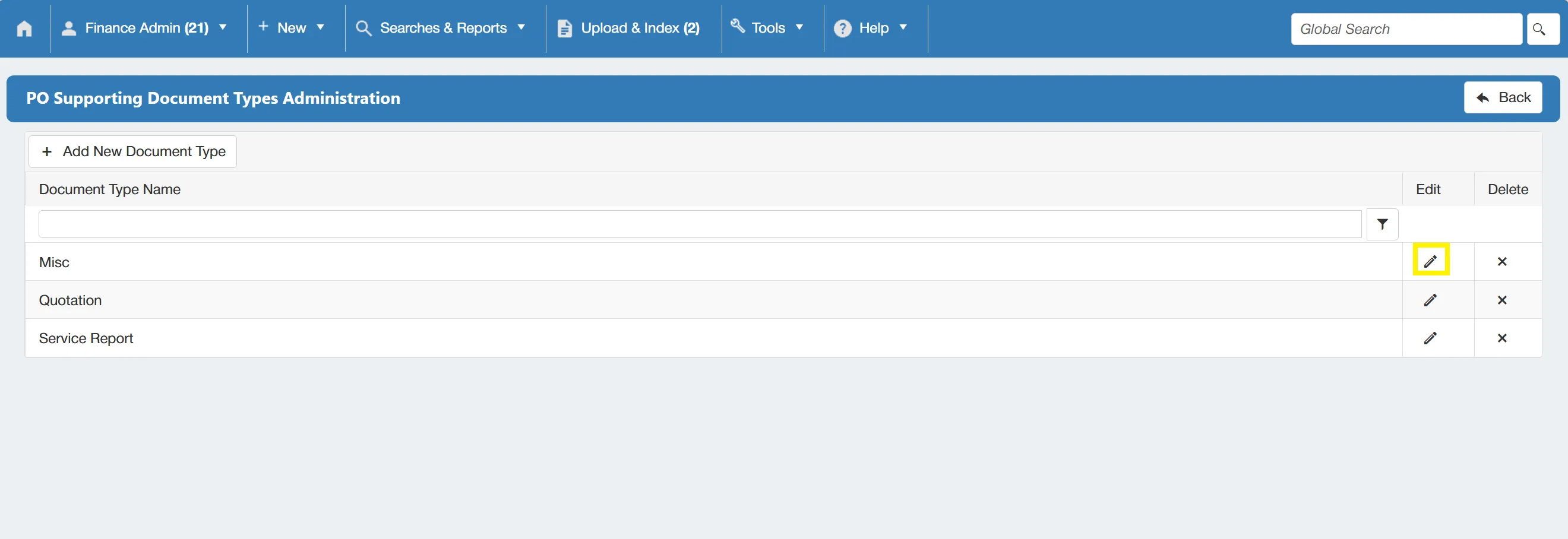Select the Misc row text
The height and width of the screenshot is (539, 1568).
tap(54, 262)
